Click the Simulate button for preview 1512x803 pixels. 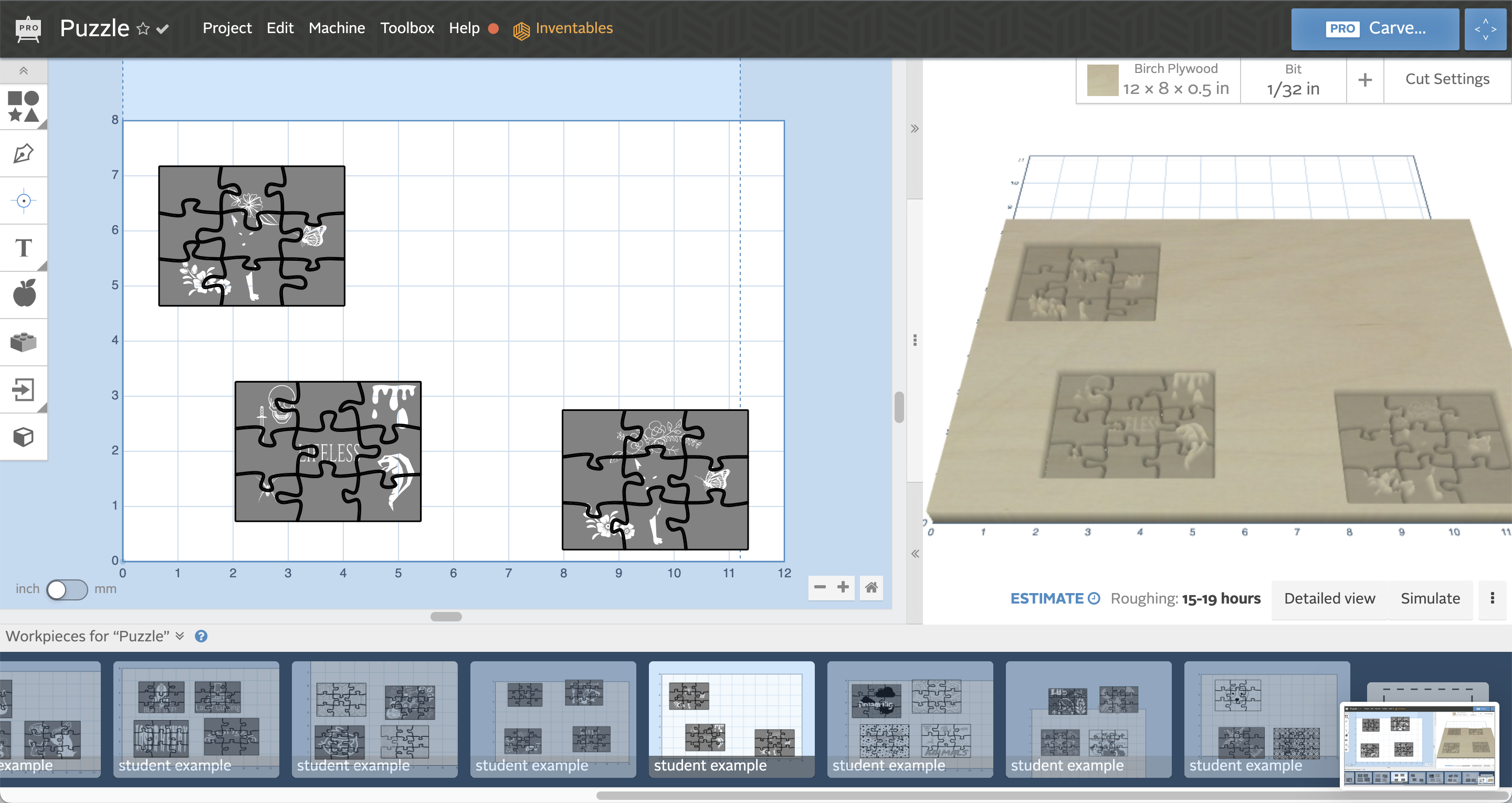pos(1429,598)
